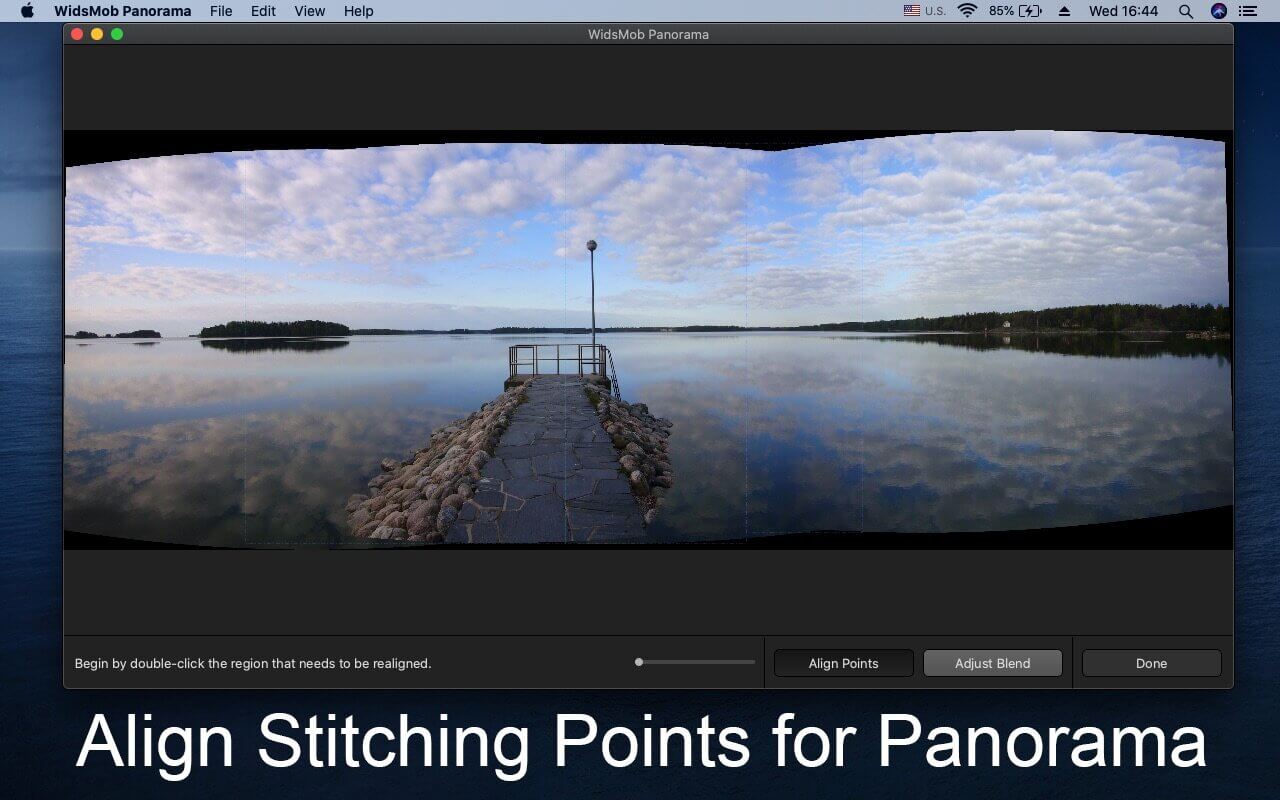The height and width of the screenshot is (800, 1280).
Task: Open the U.S. input source flag
Action: [x=924, y=11]
